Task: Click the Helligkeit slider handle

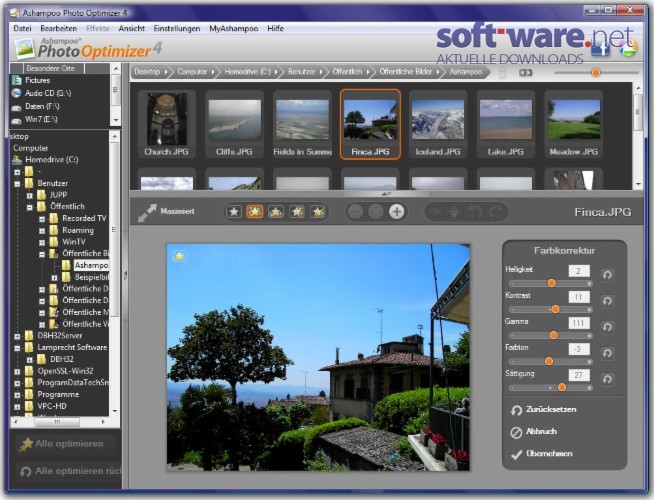Action: pos(551,283)
